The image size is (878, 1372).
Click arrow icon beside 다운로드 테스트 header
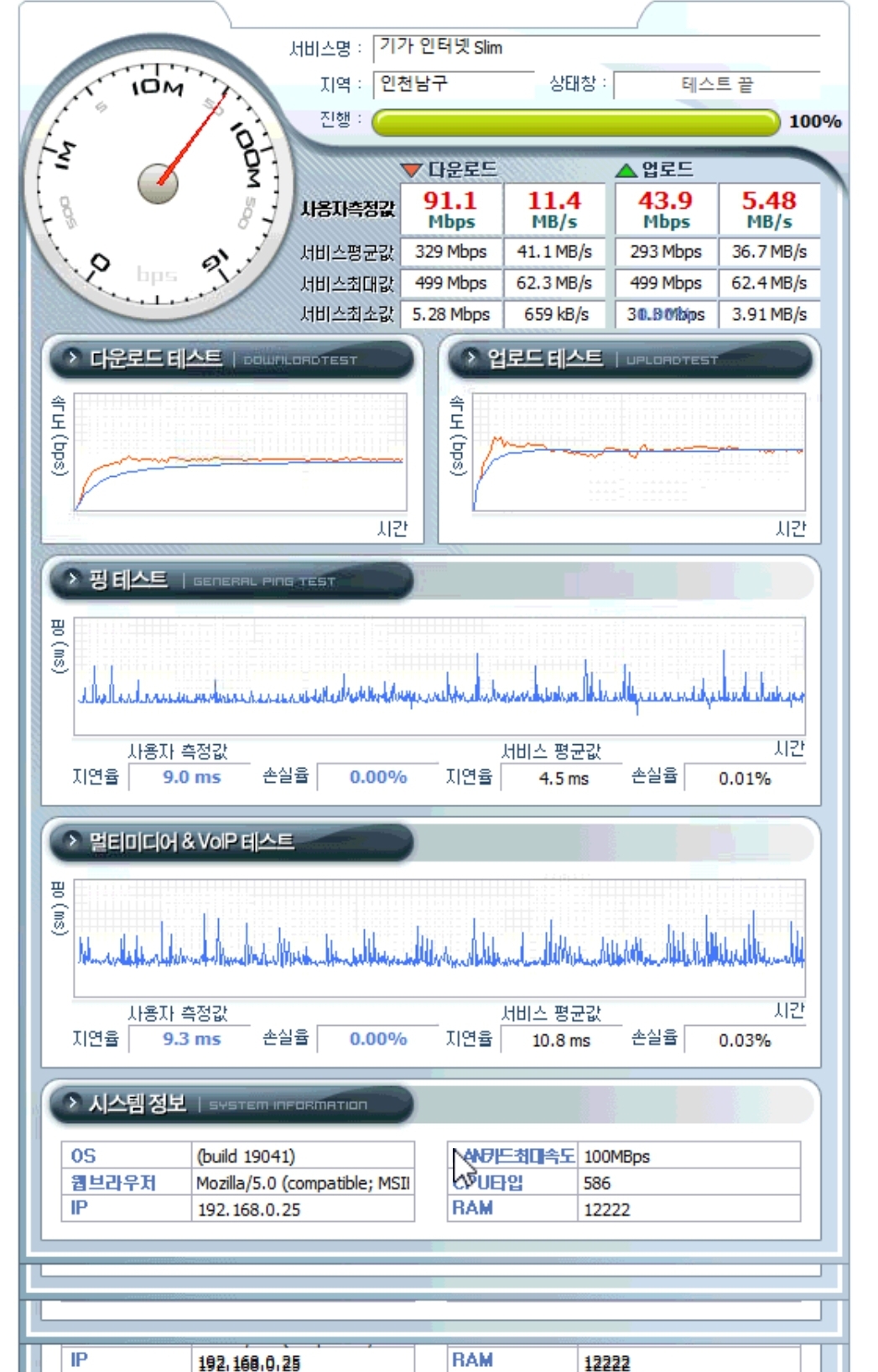[73, 359]
